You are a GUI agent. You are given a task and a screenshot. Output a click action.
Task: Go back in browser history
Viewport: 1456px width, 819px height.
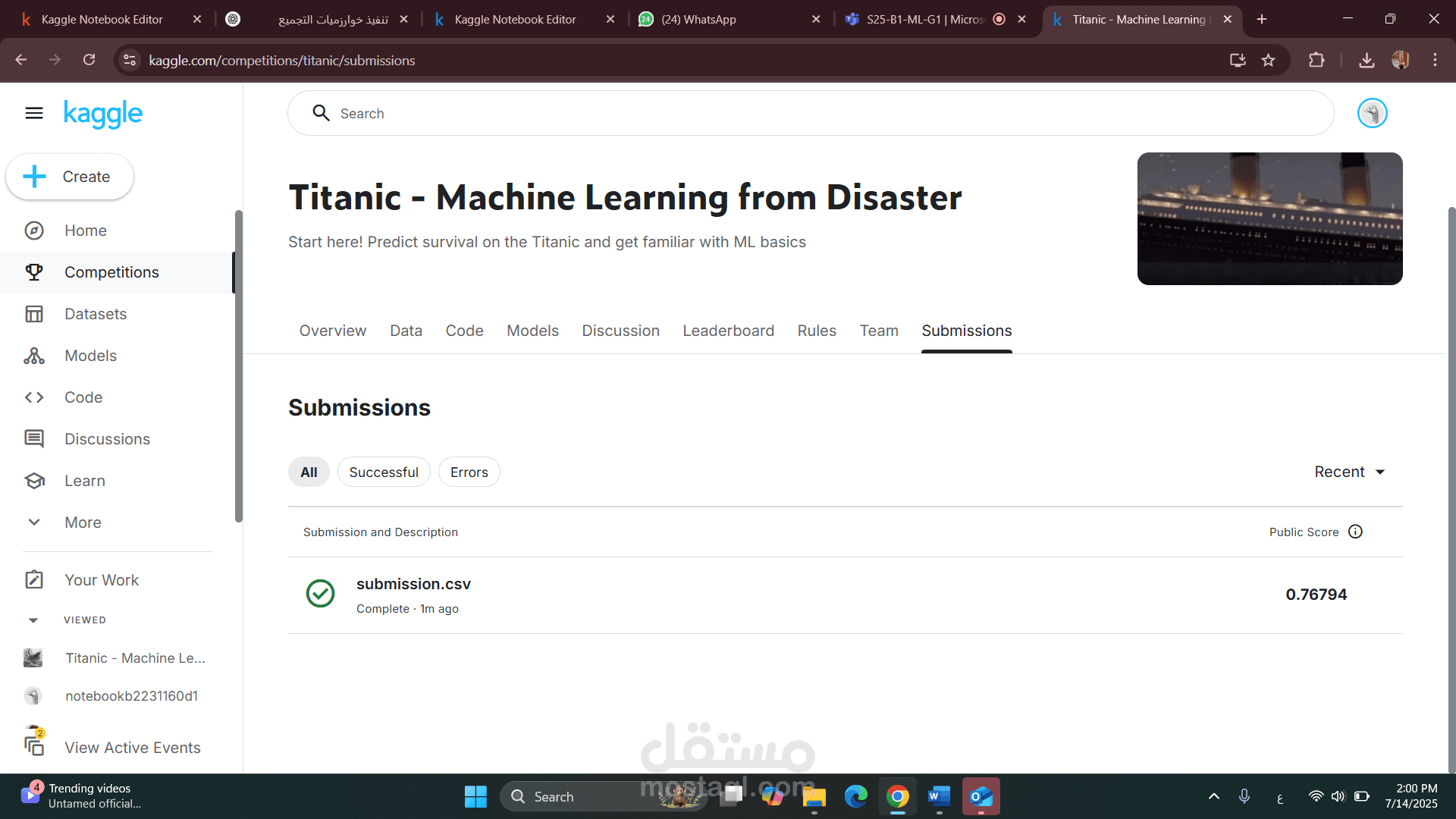point(20,60)
